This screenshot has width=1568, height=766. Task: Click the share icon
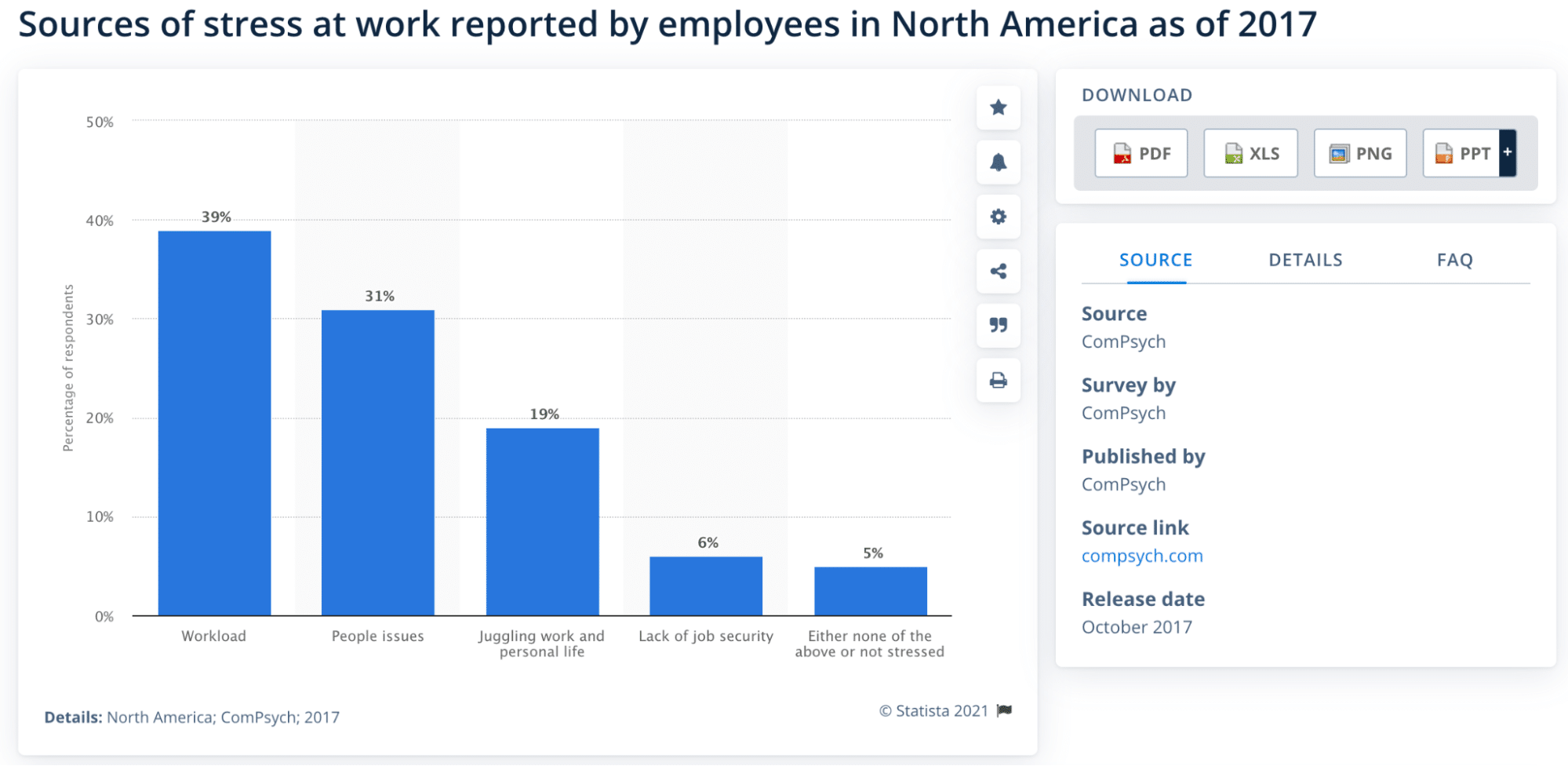coord(998,272)
